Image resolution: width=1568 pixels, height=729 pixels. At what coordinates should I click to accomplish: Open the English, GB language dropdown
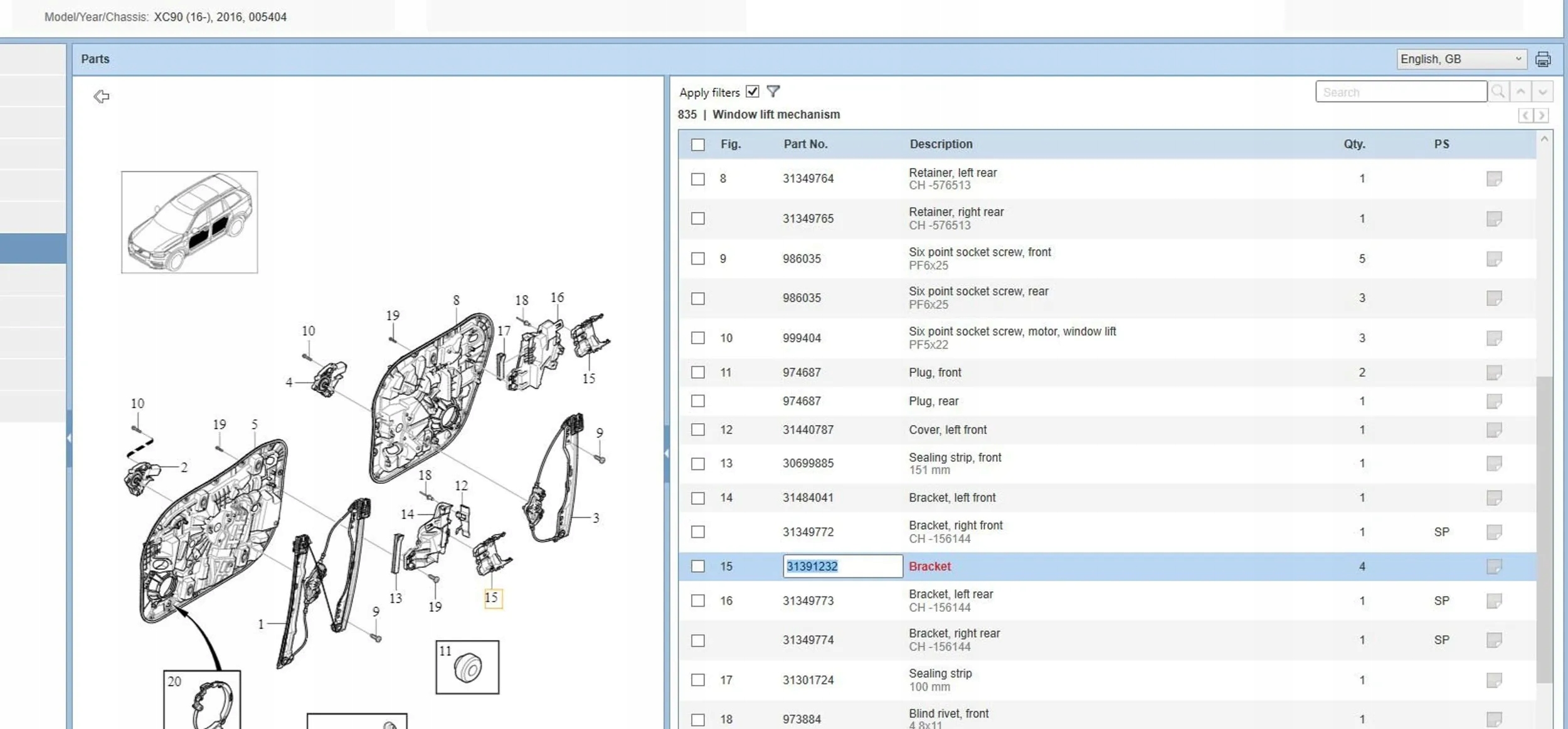1461,59
